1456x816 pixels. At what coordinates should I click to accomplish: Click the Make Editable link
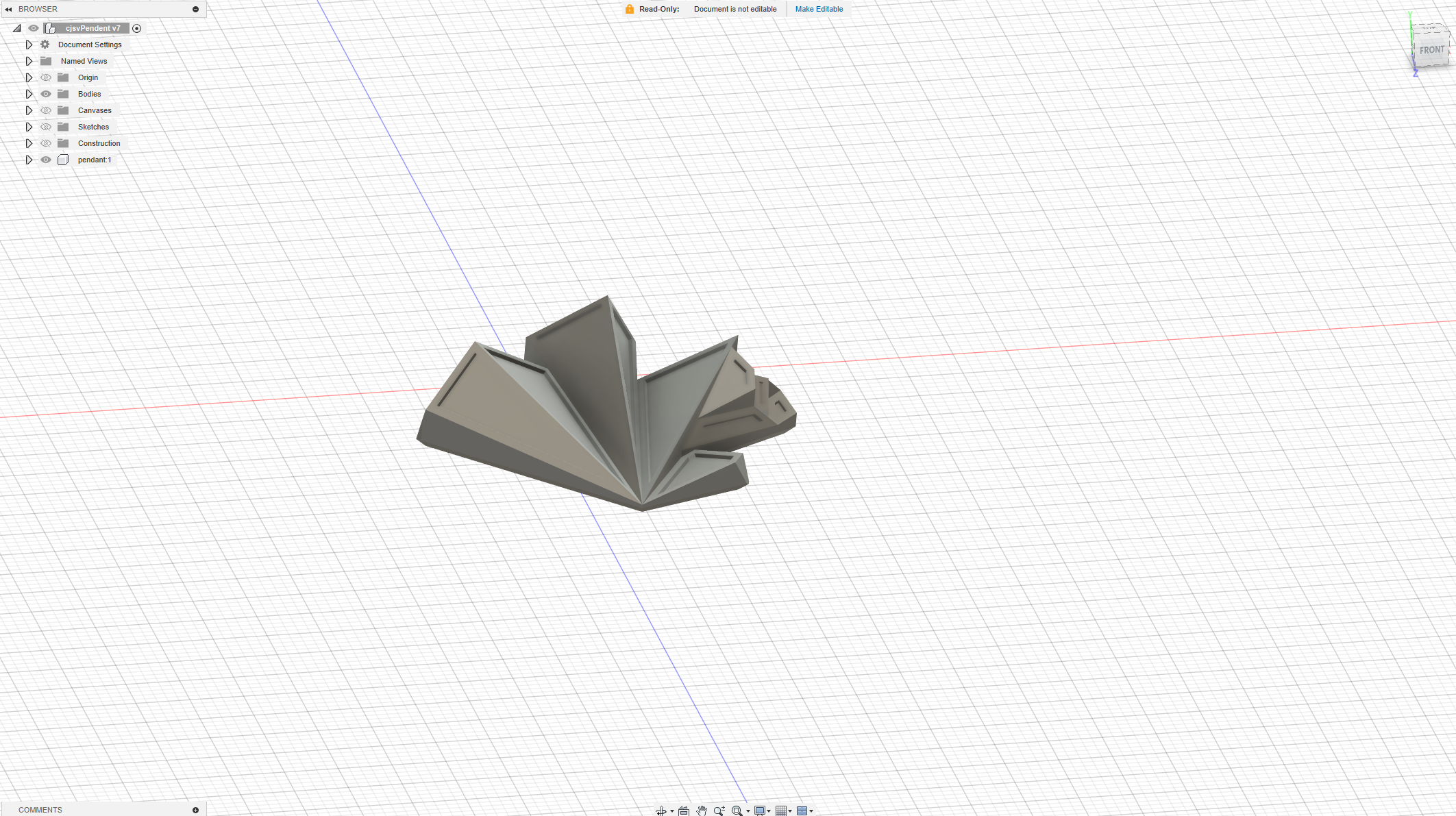(819, 9)
